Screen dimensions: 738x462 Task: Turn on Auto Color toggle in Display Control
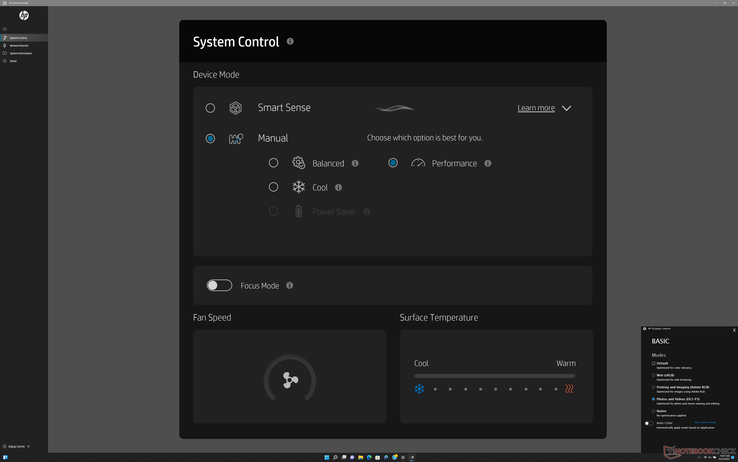[649, 423]
